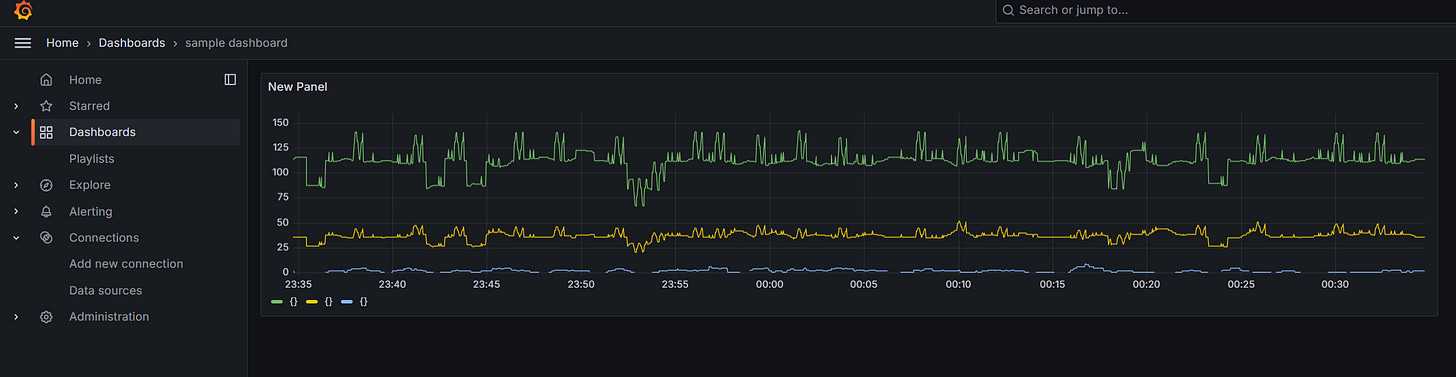1456x377 pixels.
Task: Collapse the Dashboards section chevron
Action: click(15, 132)
